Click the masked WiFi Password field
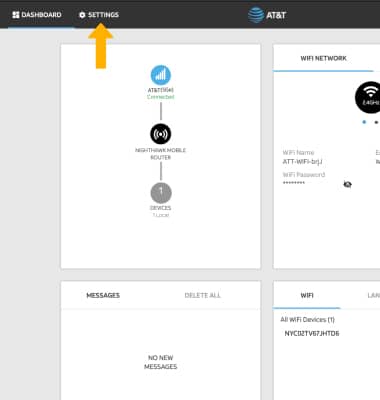This screenshot has height=400, width=380. [x=294, y=183]
